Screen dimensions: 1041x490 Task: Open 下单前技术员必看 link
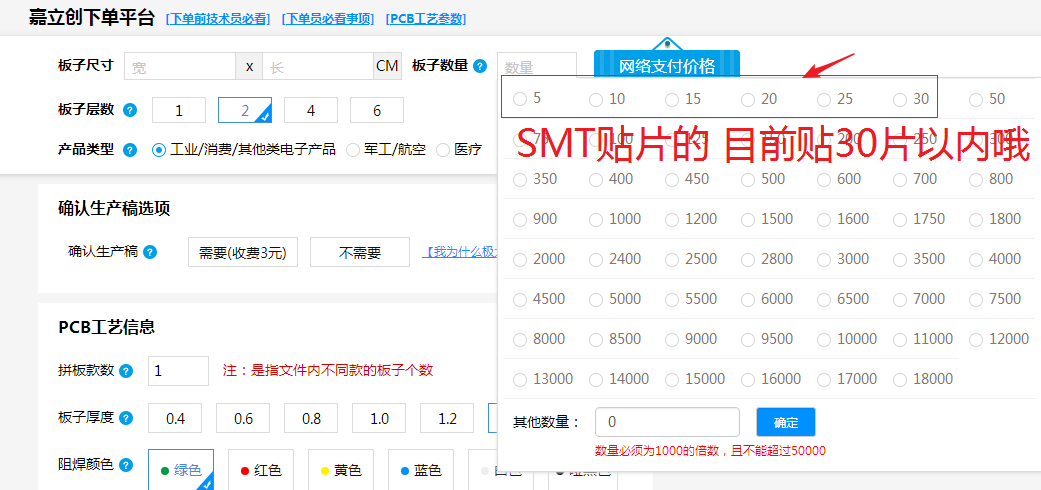point(219,19)
